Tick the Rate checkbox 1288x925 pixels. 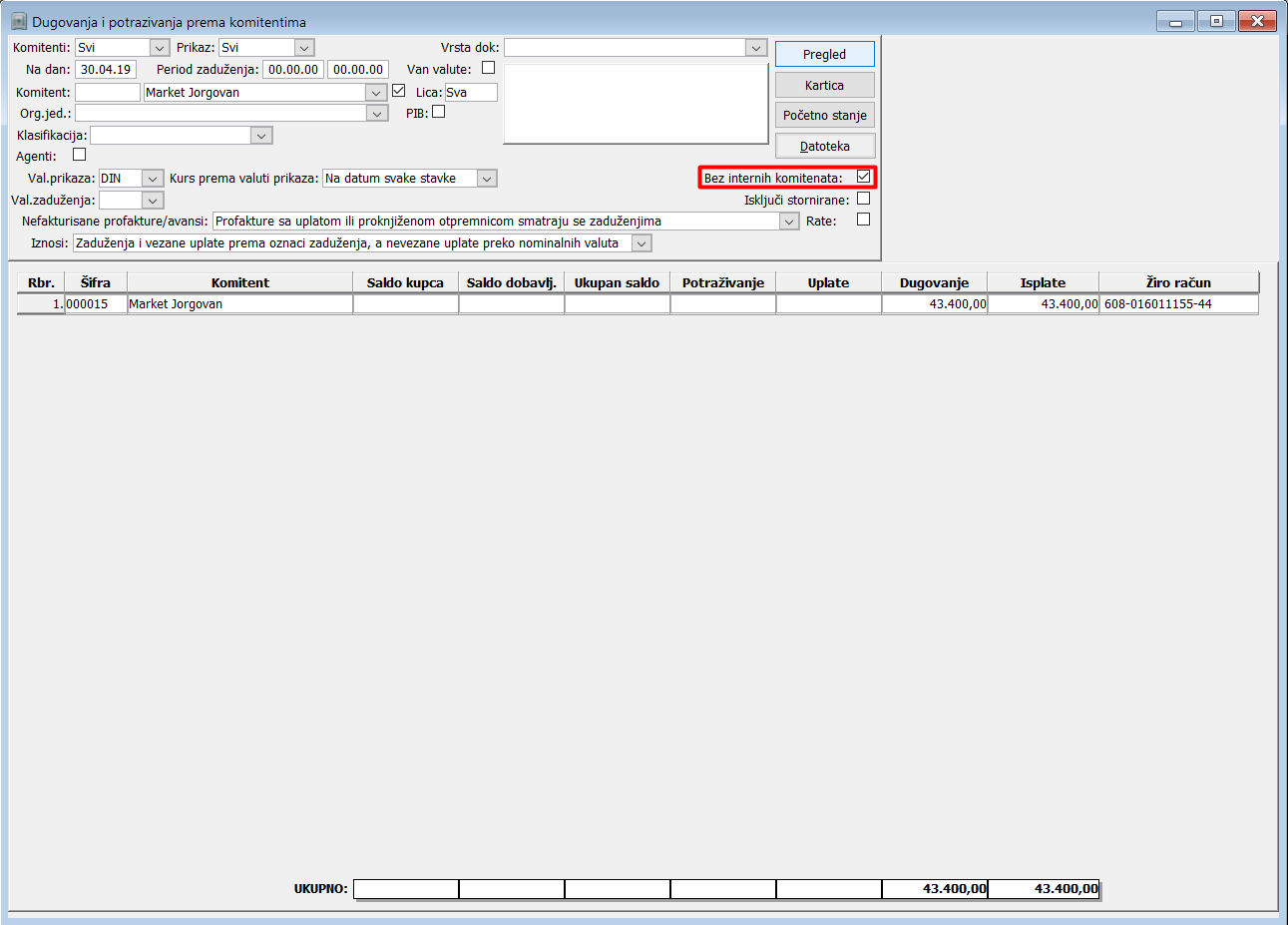coord(864,220)
